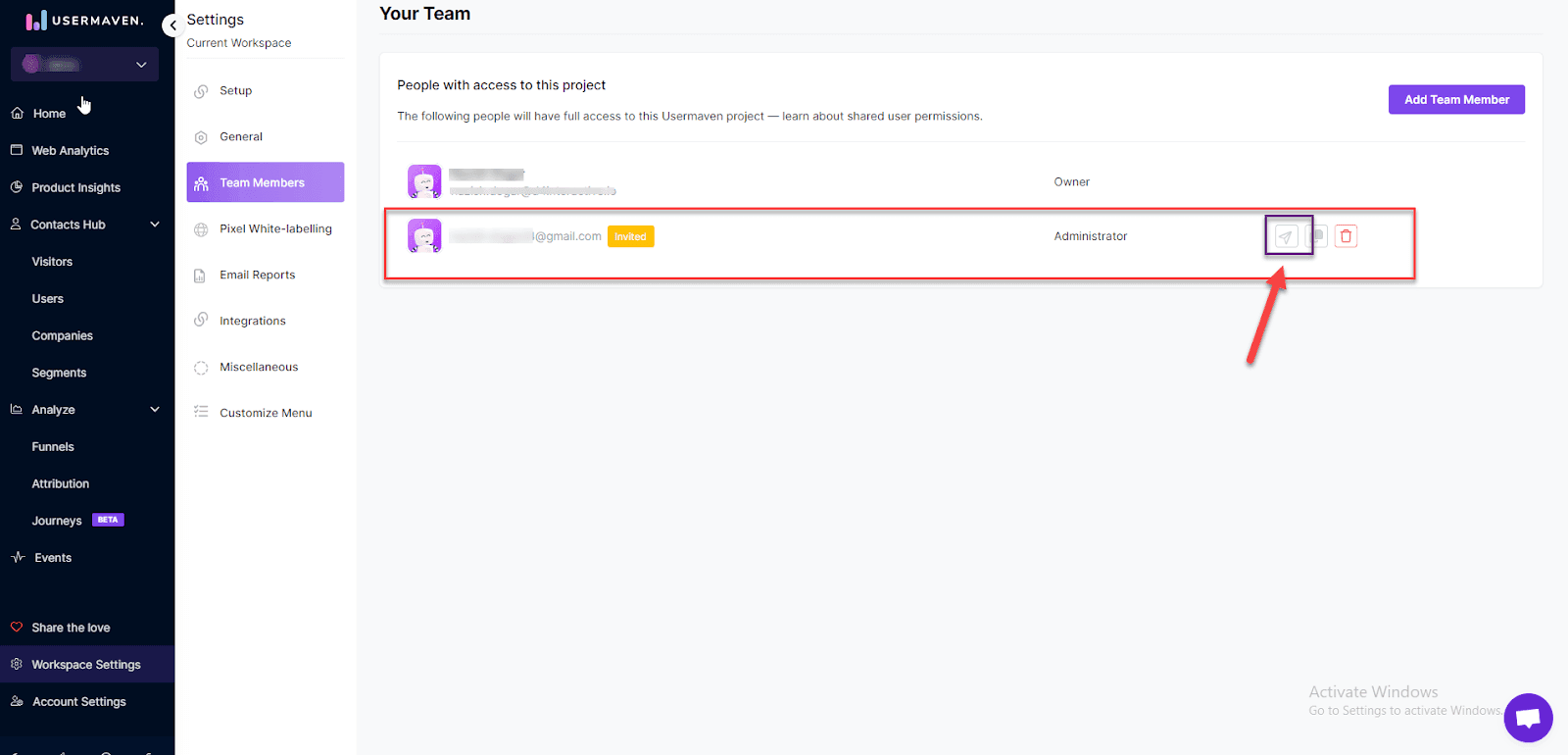Select Team Members settings tab
This screenshot has height=755, width=1568.
[265, 182]
